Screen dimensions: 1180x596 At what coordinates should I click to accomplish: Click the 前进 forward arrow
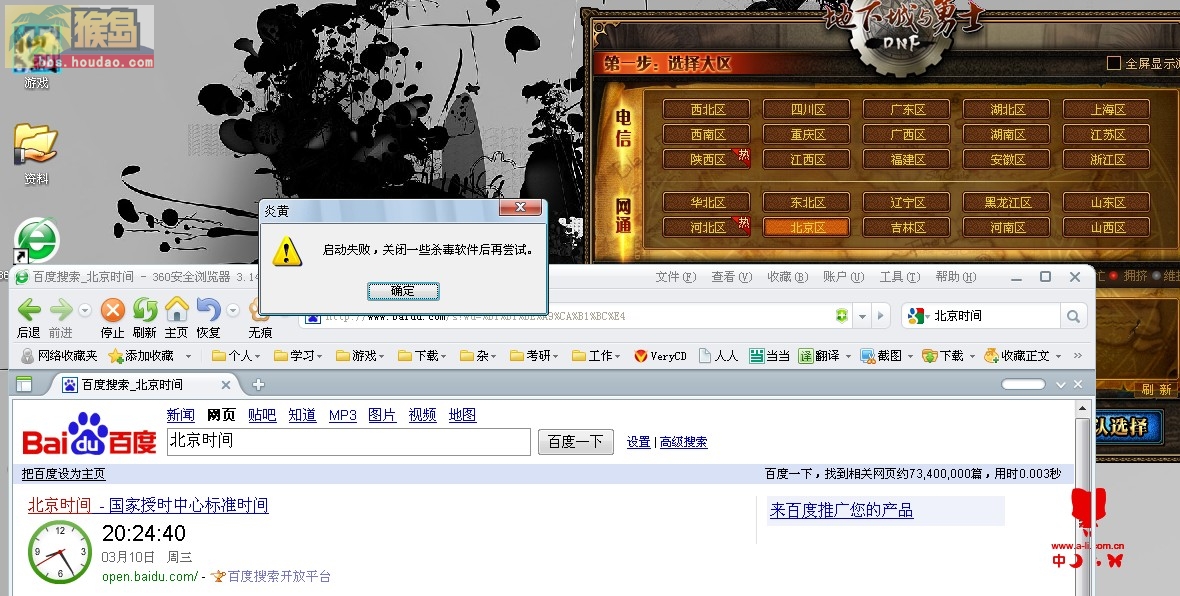coord(60,309)
